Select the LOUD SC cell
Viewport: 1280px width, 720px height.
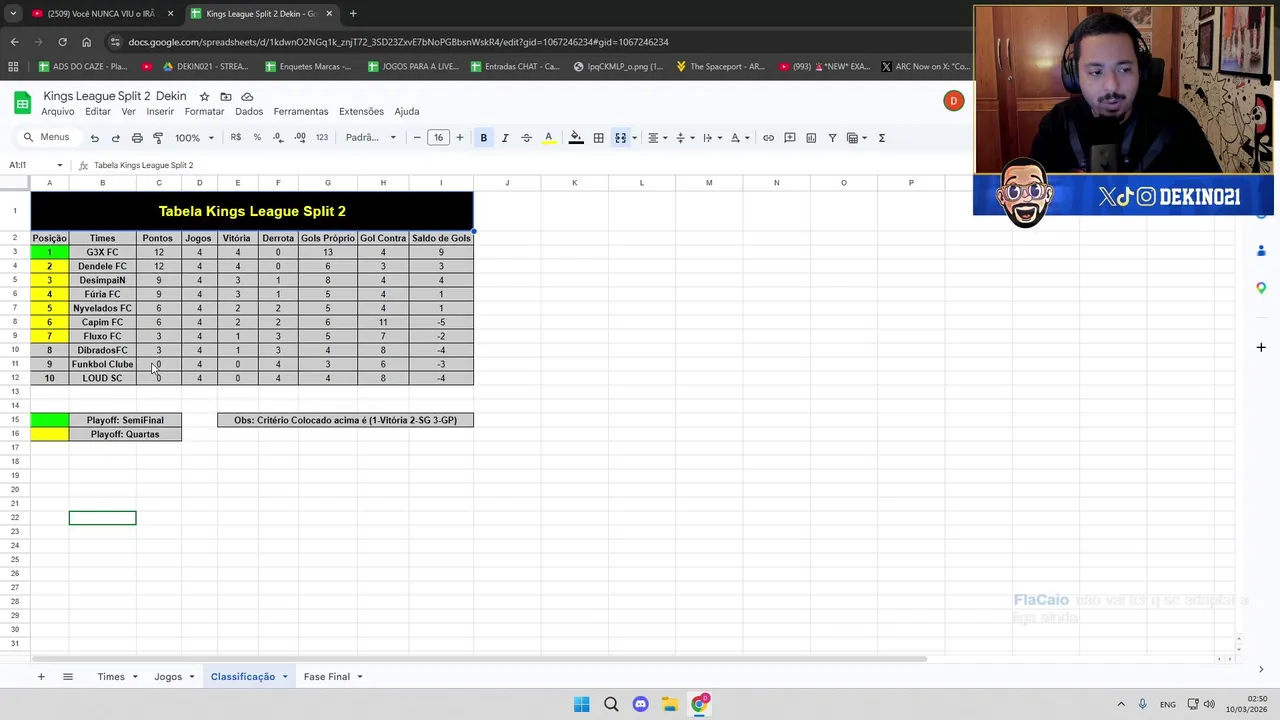coord(102,378)
